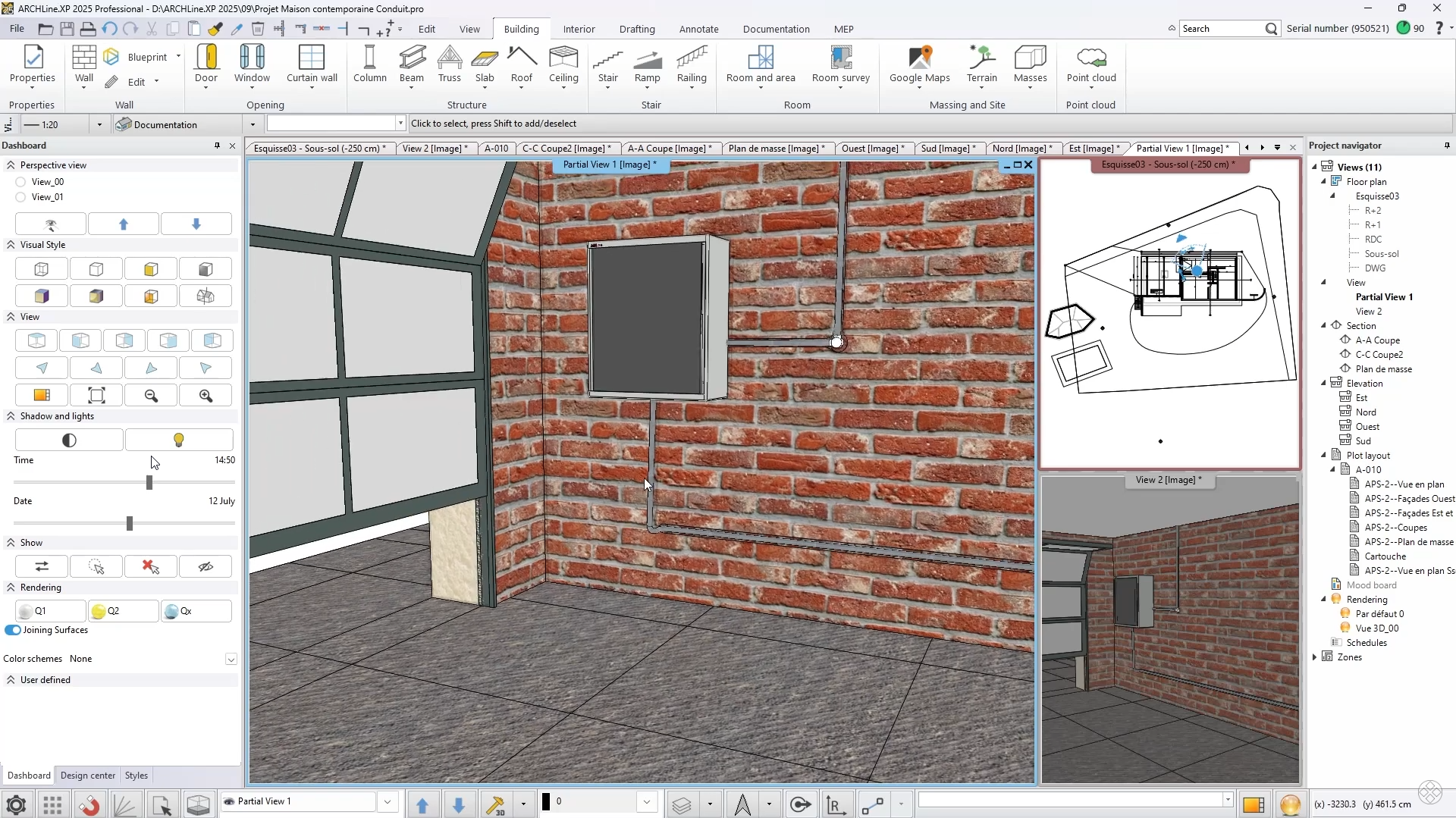Pick the Column tool
This screenshot has height=818, width=1456.
pyautogui.click(x=370, y=64)
